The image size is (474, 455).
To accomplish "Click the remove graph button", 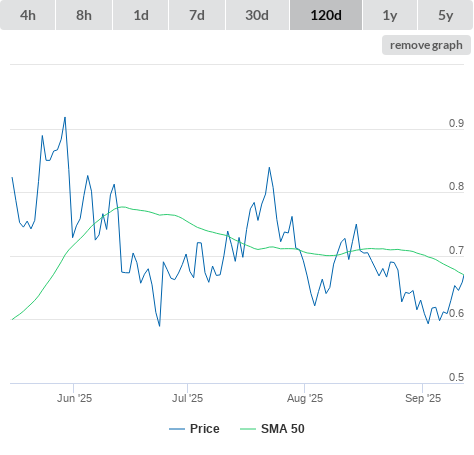I will click(426, 45).
